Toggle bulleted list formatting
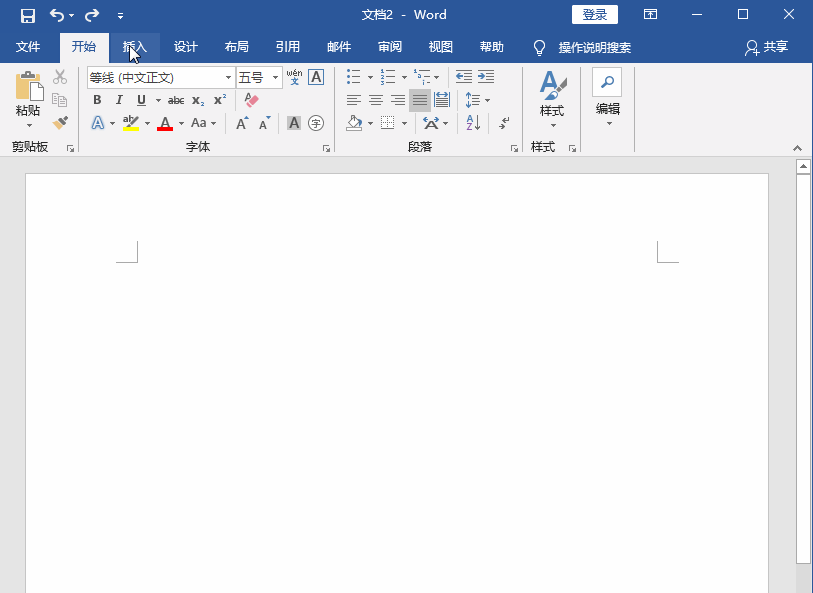The image size is (813, 593). pyautogui.click(x=351, y=75)
